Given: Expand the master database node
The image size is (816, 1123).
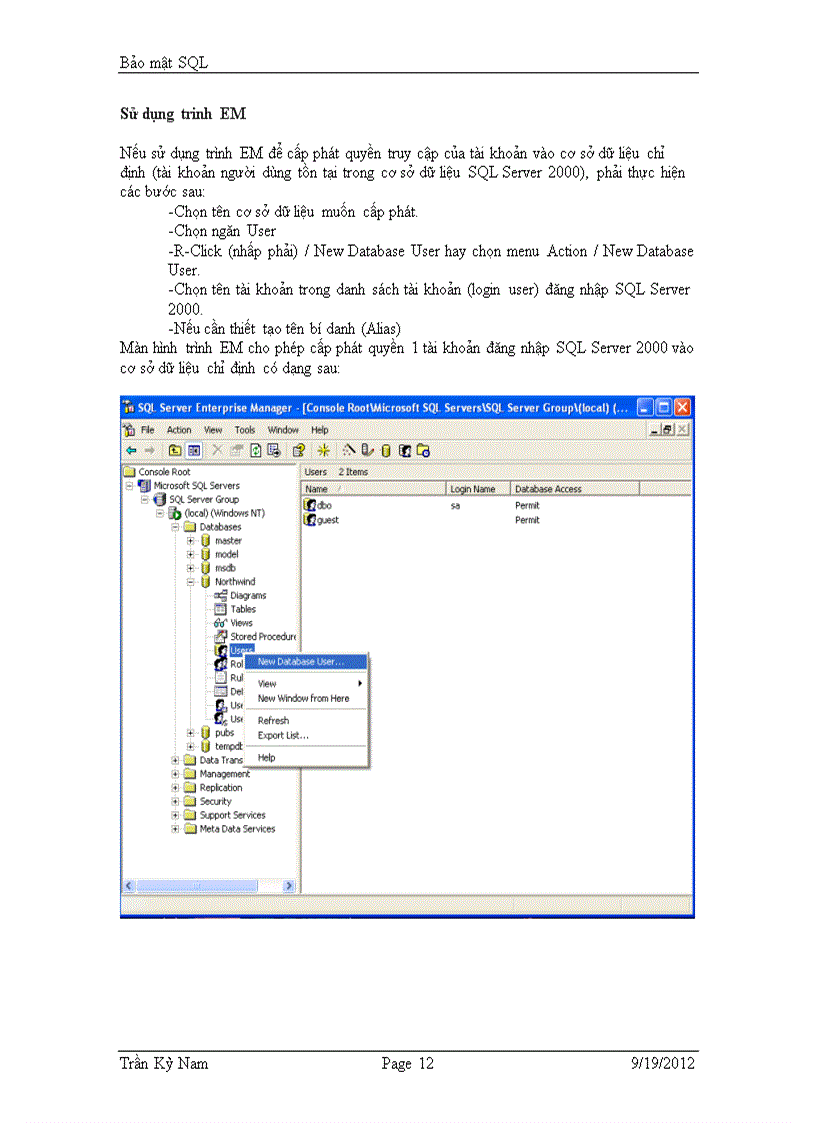Looking at the screenshot, I should click(x=191, y=540).
